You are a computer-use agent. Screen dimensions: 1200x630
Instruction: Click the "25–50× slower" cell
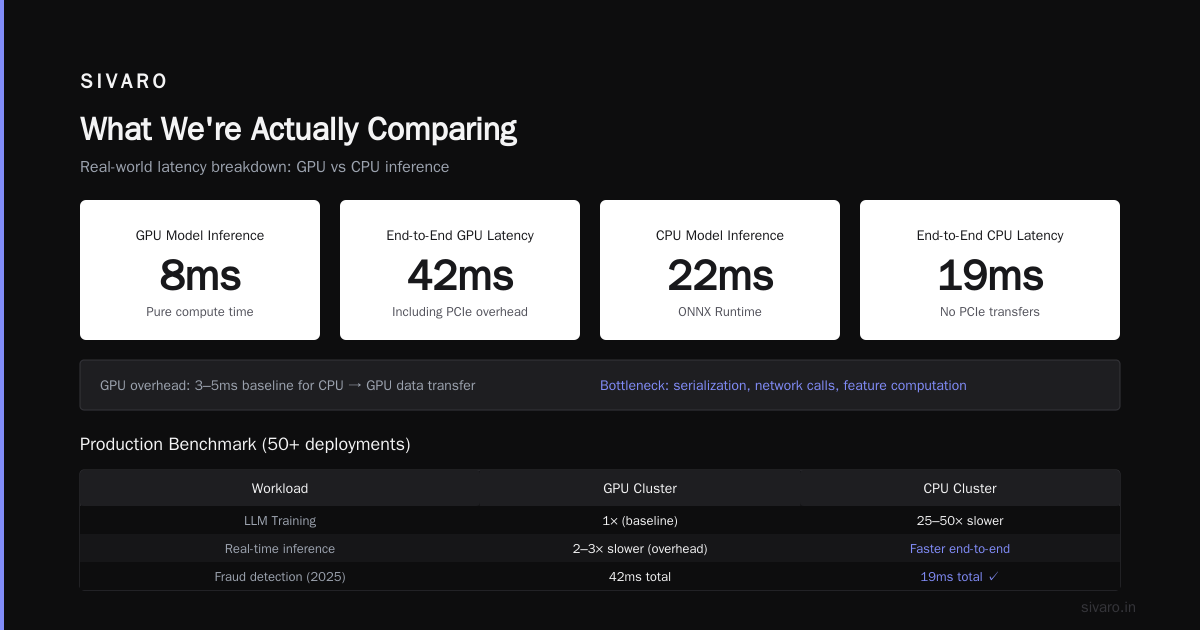point(960,521)
